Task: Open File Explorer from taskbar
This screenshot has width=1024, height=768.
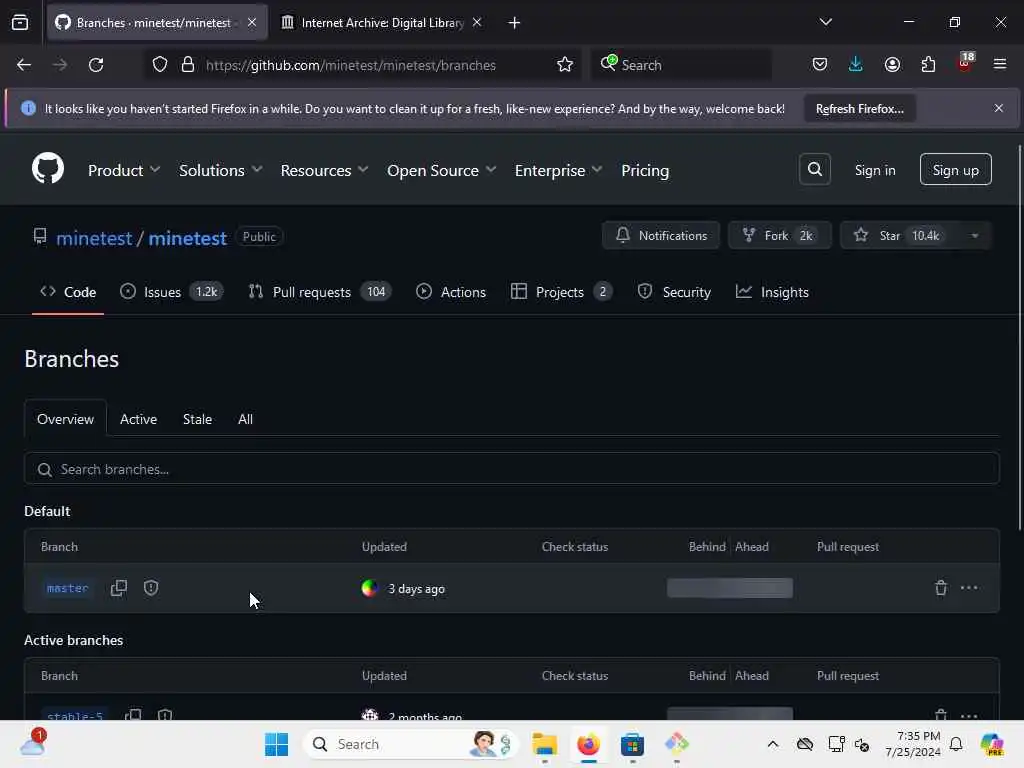Action: pyautogui.click(x=545, y=744)
